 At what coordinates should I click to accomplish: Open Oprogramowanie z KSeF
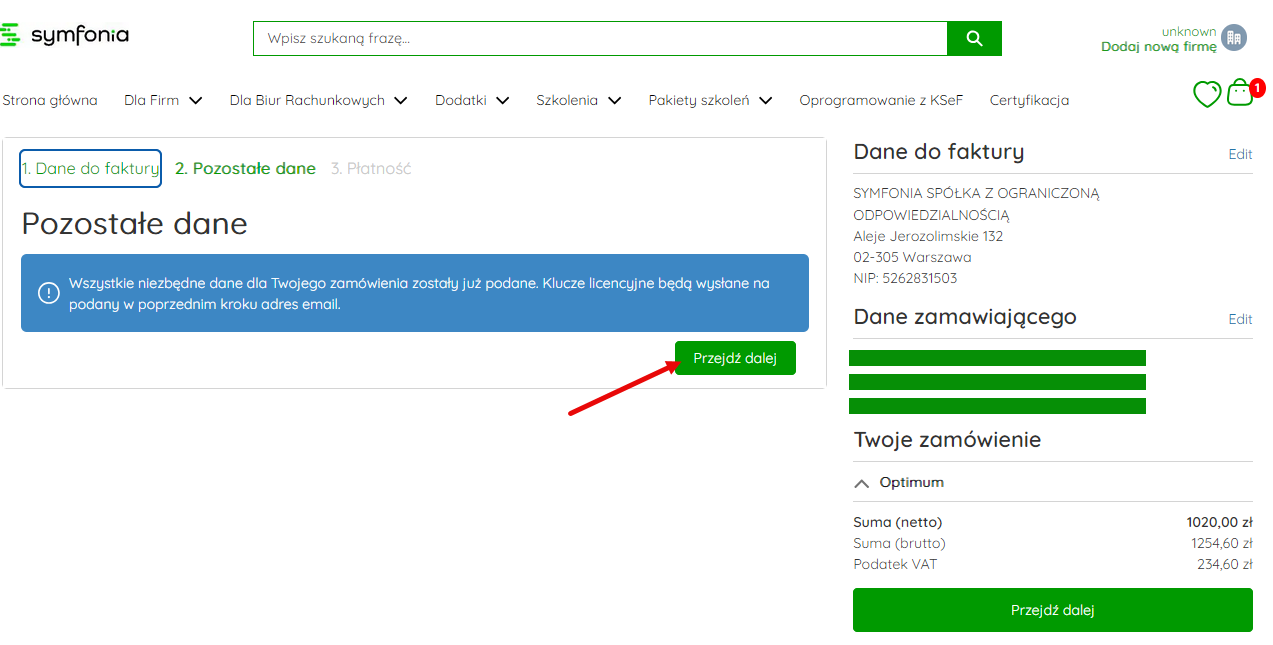[881, 100]
